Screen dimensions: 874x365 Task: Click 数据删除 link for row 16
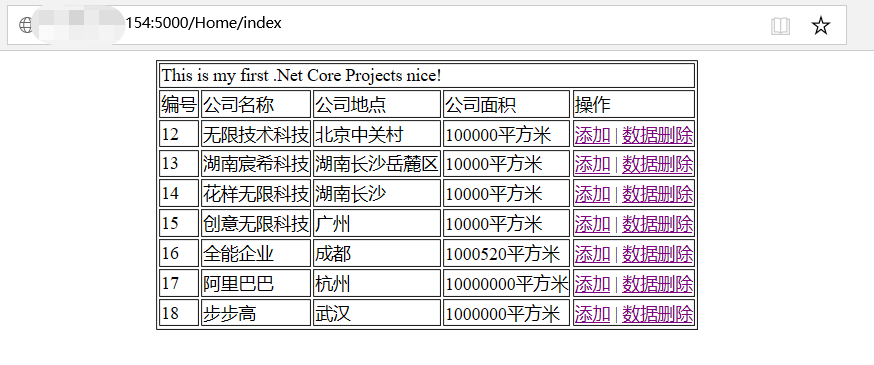pyautogui.click(x=658, y=255)
